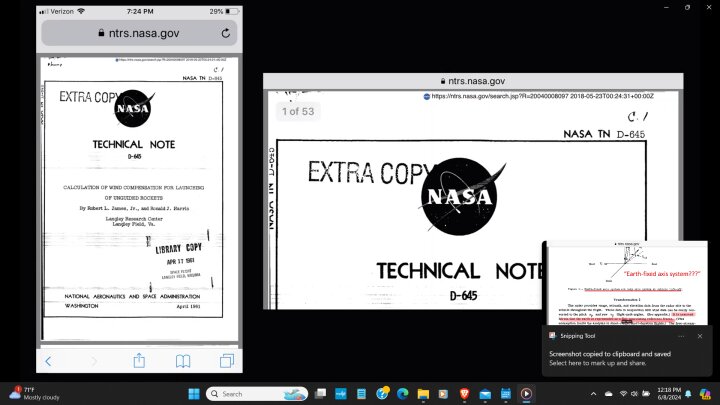720x405 pixels.
Task: Switch to the active Media Player taskbar icon
Action: click(526, 394)
